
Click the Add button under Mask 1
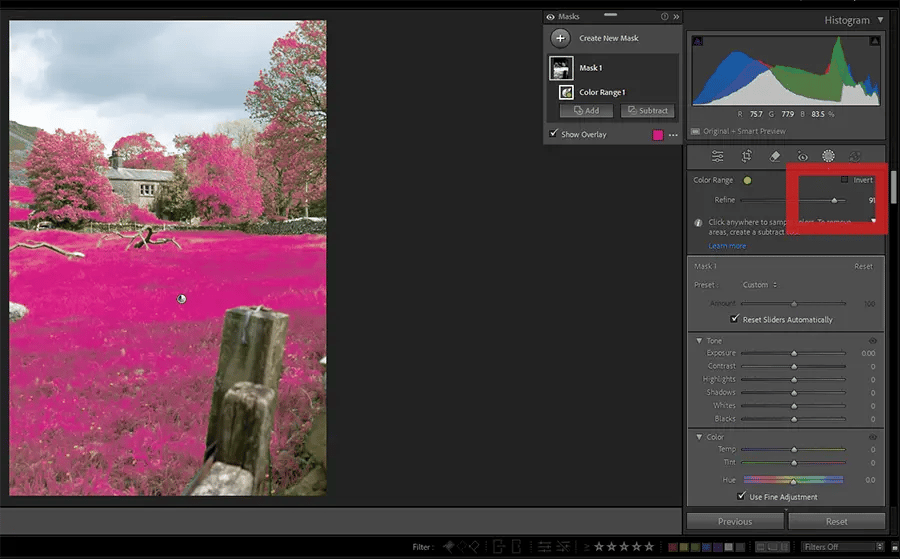(586, 111)
